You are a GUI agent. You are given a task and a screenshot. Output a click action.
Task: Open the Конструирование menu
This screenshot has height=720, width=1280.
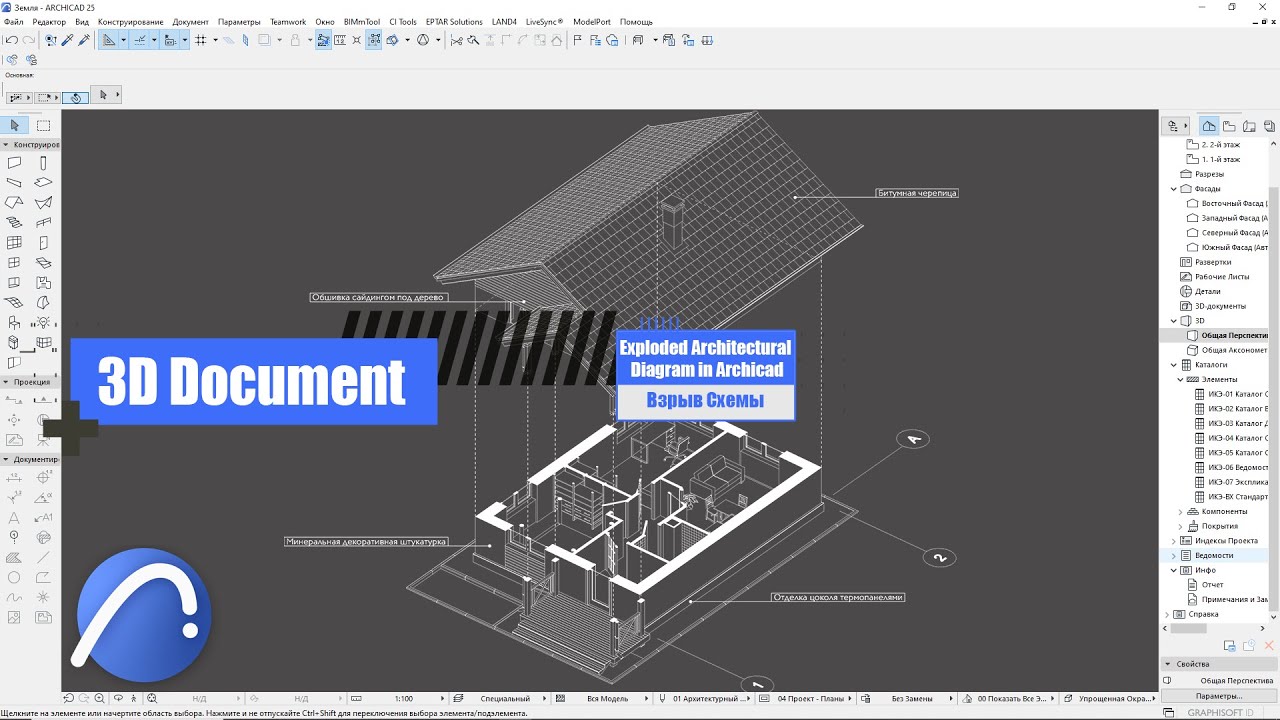click(131, 22)
